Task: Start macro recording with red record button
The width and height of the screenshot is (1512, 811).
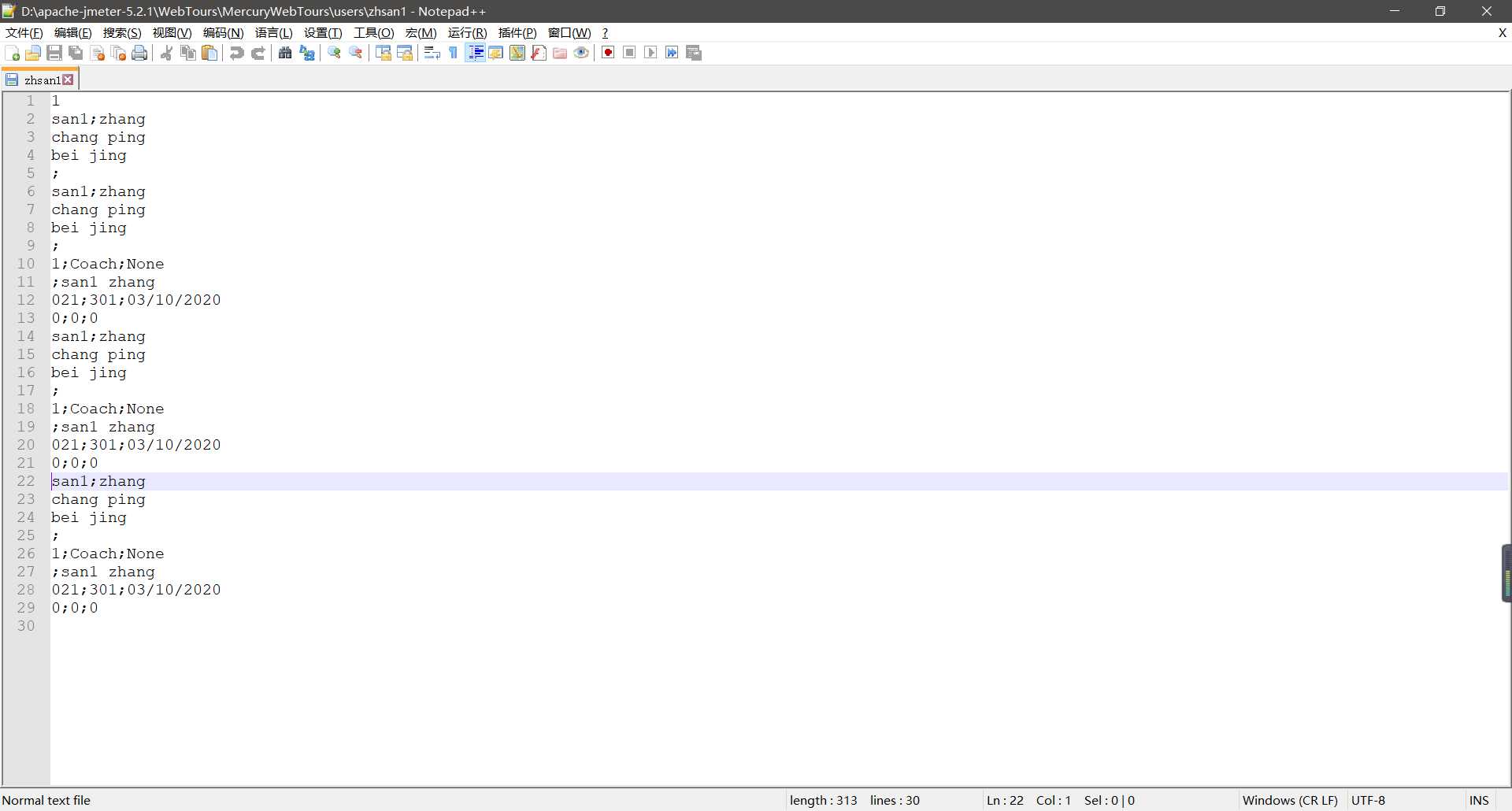Action: 608,53
